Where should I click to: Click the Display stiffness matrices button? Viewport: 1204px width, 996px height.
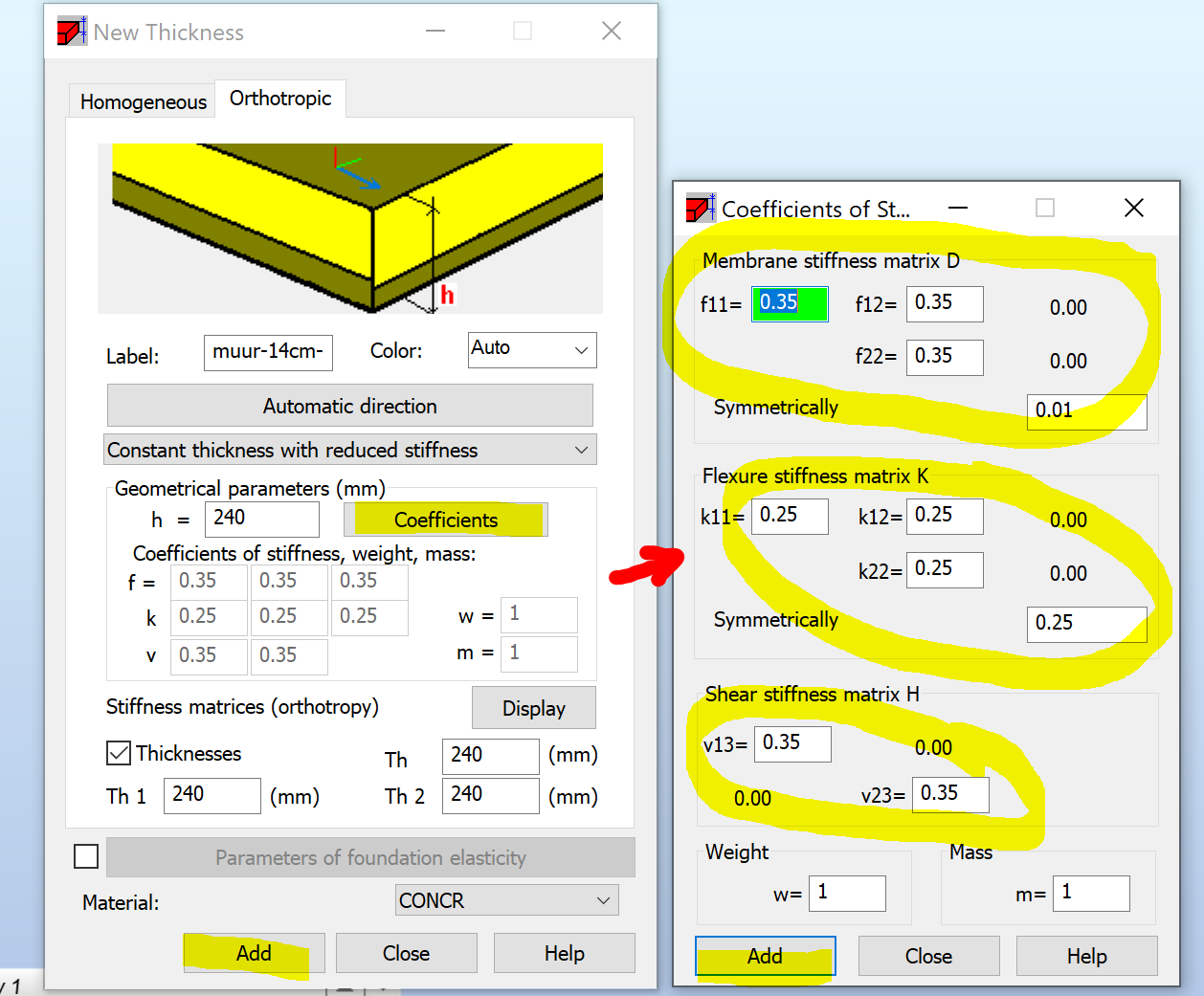(533, 708)
